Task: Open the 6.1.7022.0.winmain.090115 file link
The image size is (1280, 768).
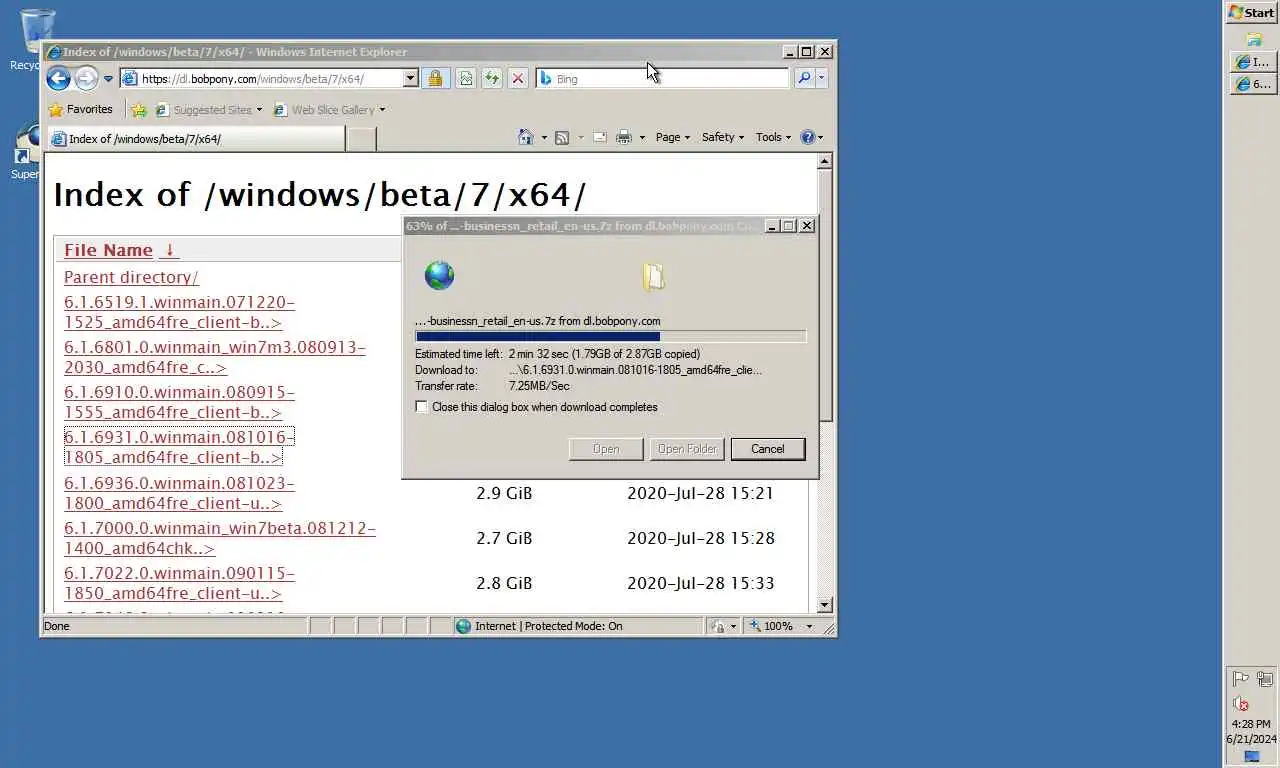Action: pyautogui.click(x=179, y=583)
